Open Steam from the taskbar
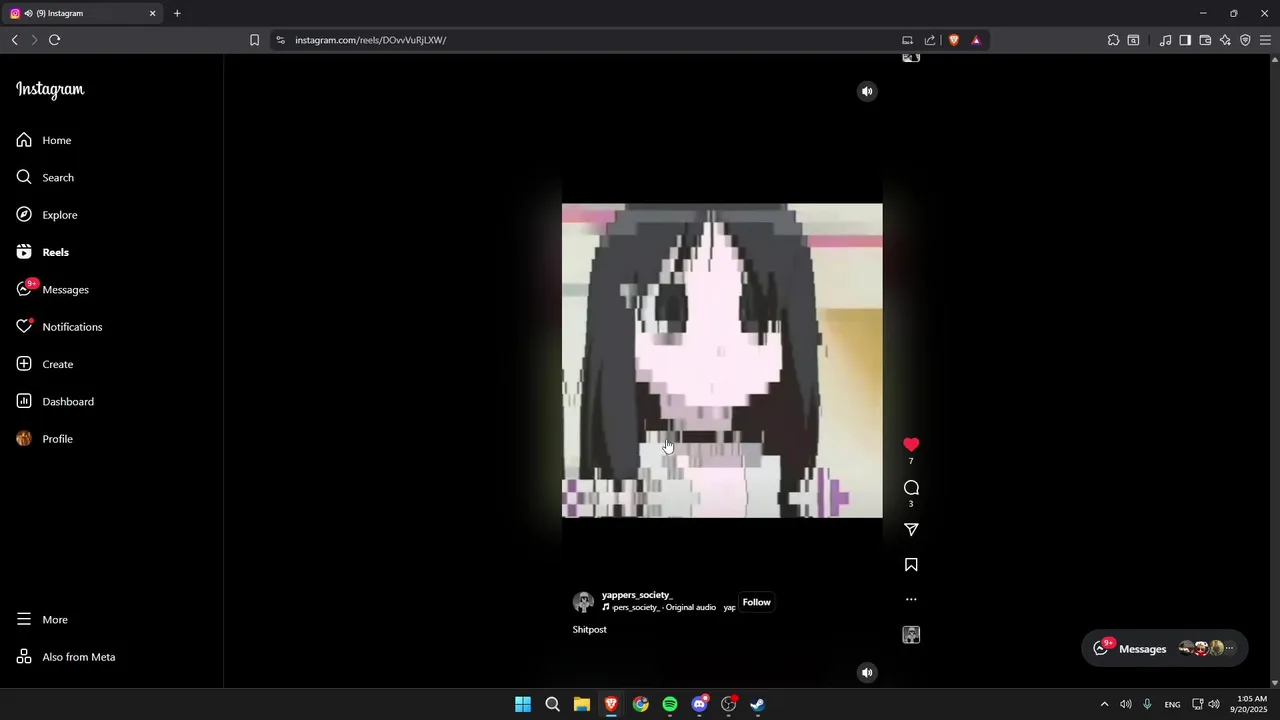This screenshot has width=1280, height=720. coord(758,704)
